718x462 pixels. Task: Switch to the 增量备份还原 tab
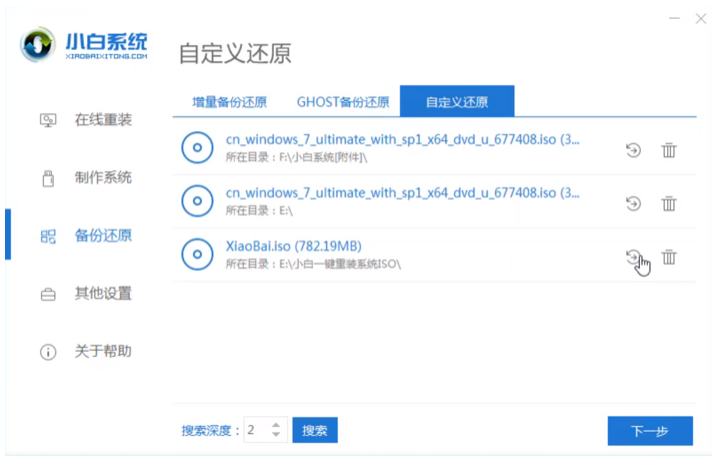(229, 102)
